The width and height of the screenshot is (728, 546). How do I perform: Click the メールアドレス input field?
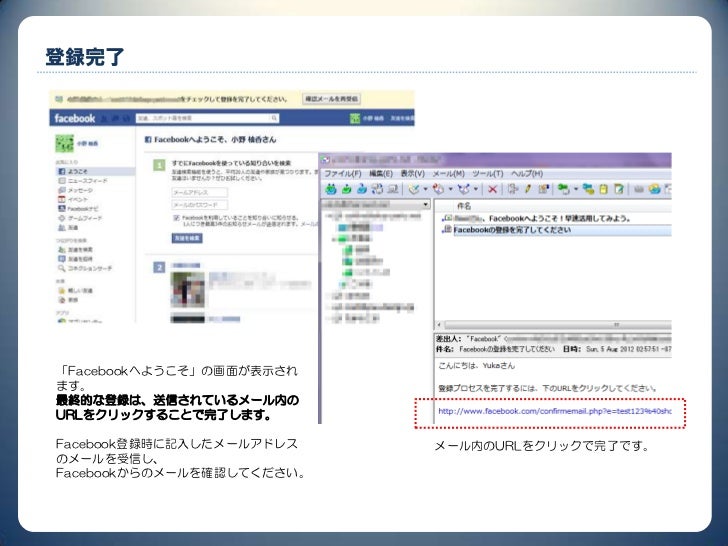coord(200,192)
